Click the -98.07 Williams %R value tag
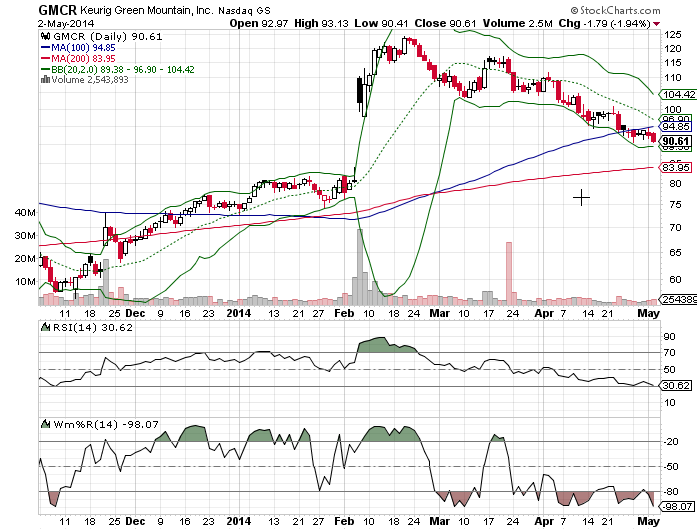The image size is (697, 529). [677, 506]
